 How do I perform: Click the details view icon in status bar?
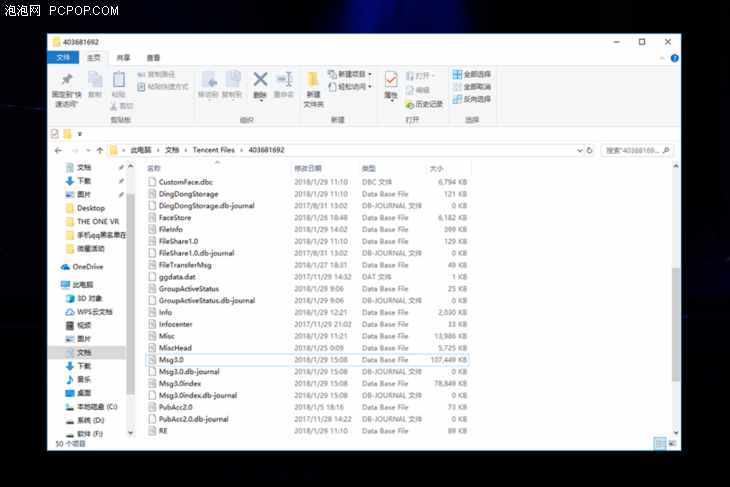[660, 444]
